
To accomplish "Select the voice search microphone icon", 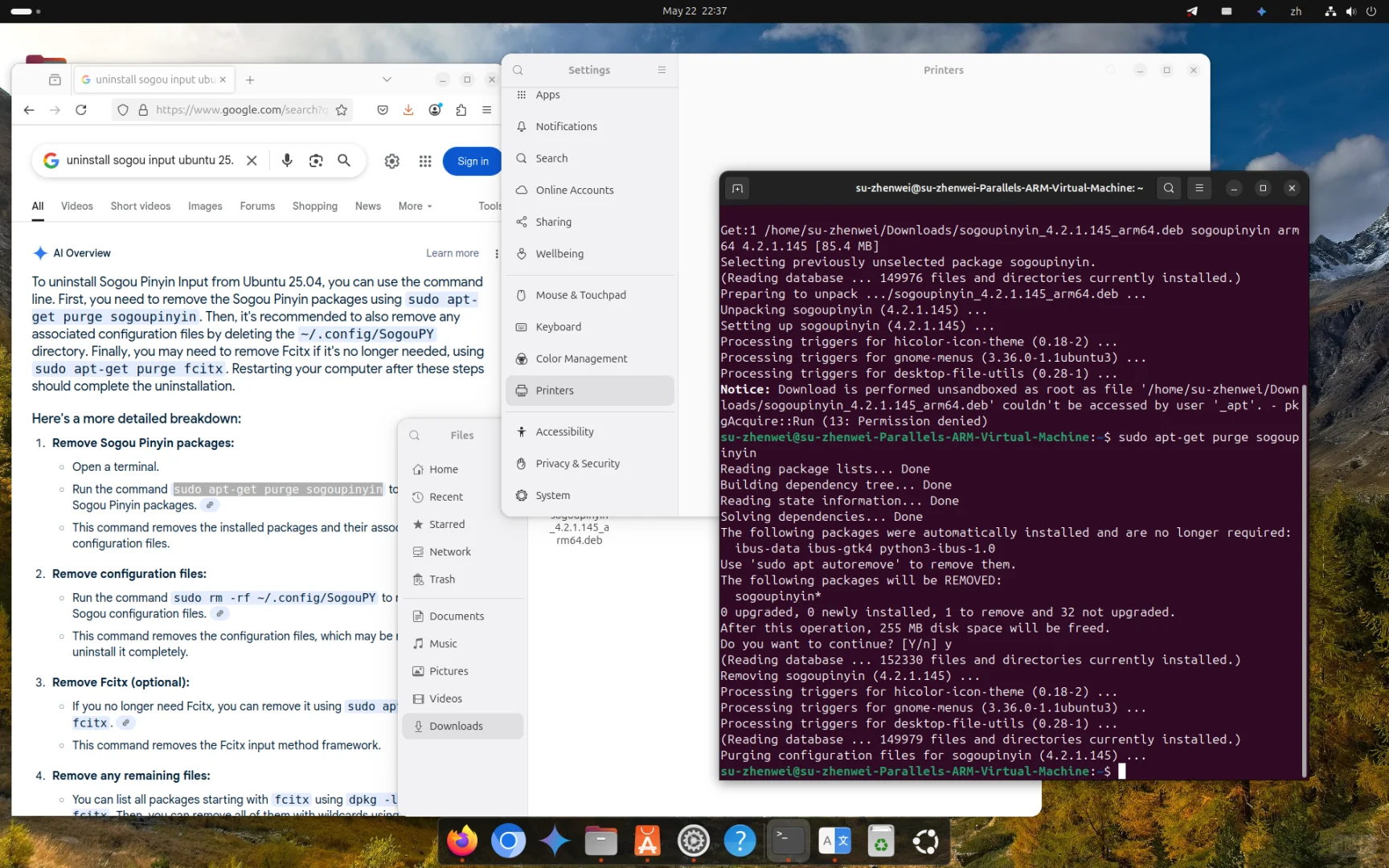I will click(x=287, y=161).
